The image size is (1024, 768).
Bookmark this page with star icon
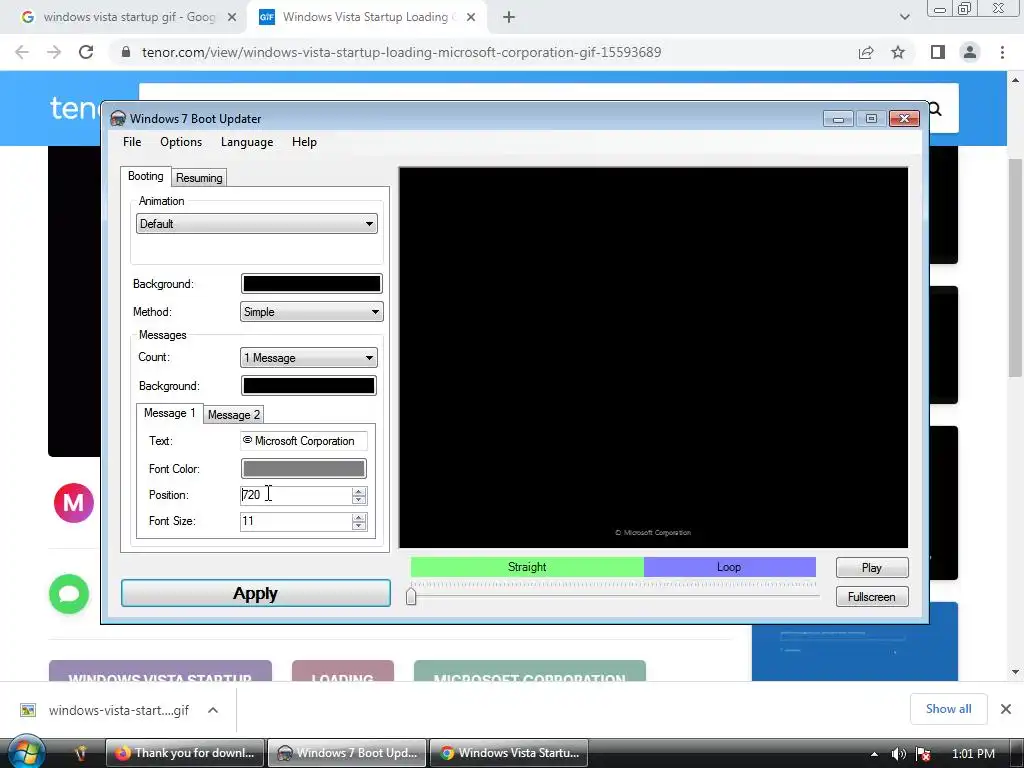pyautogui.click(x=899, y=52)
